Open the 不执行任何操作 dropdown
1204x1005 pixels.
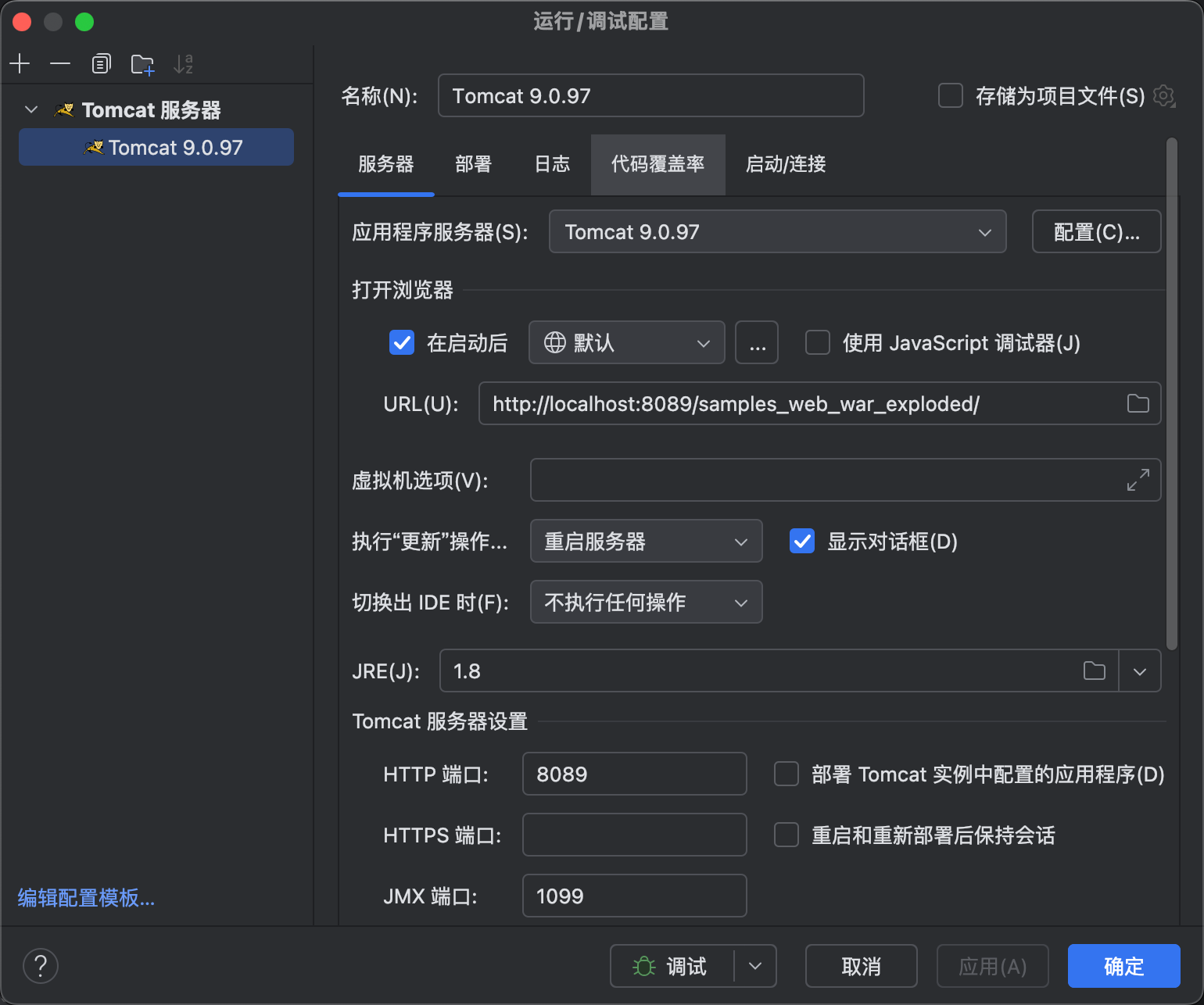coord(646,602)
